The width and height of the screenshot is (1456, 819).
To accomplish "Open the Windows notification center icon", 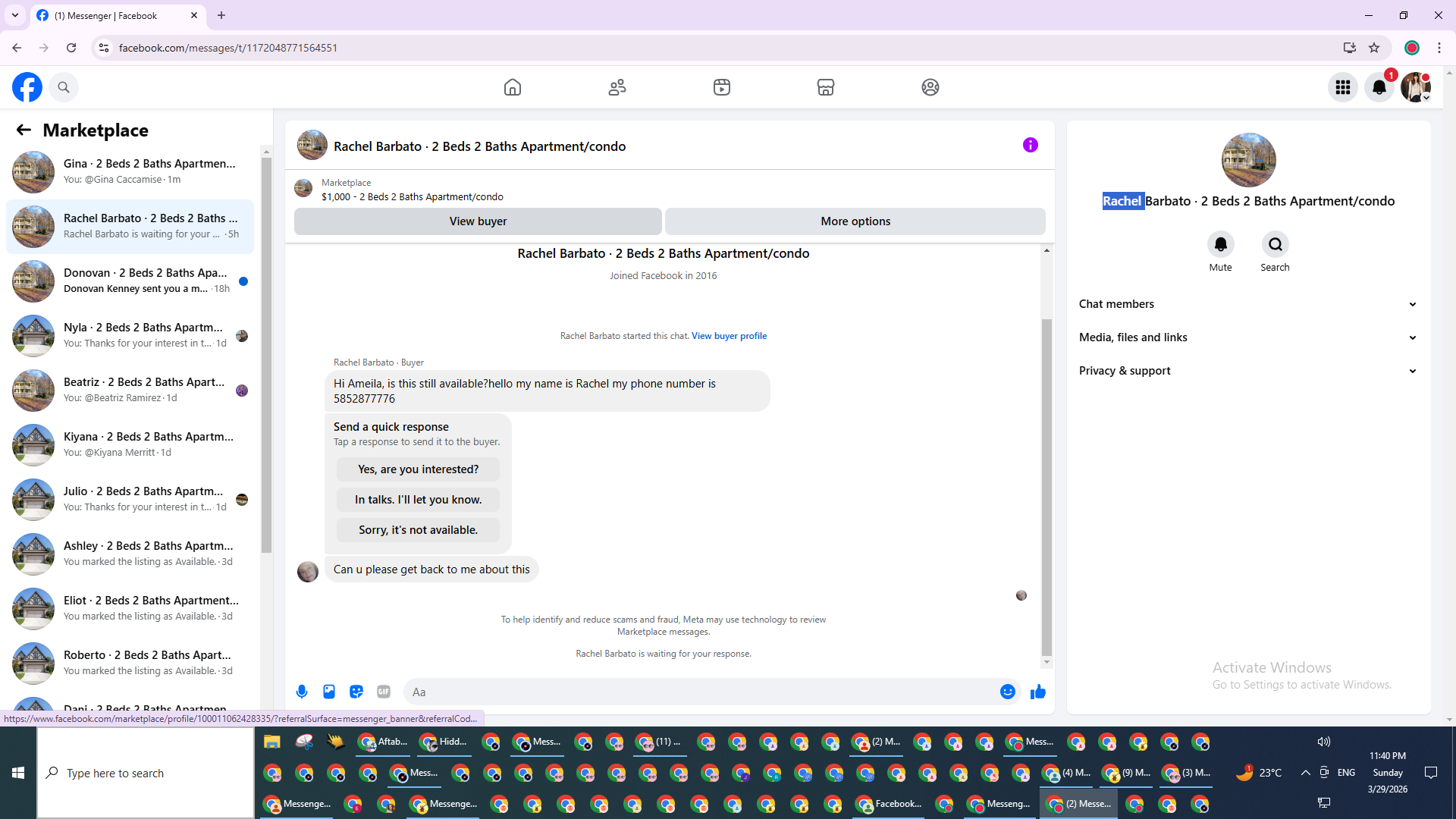I will (x=1431, y=773).
